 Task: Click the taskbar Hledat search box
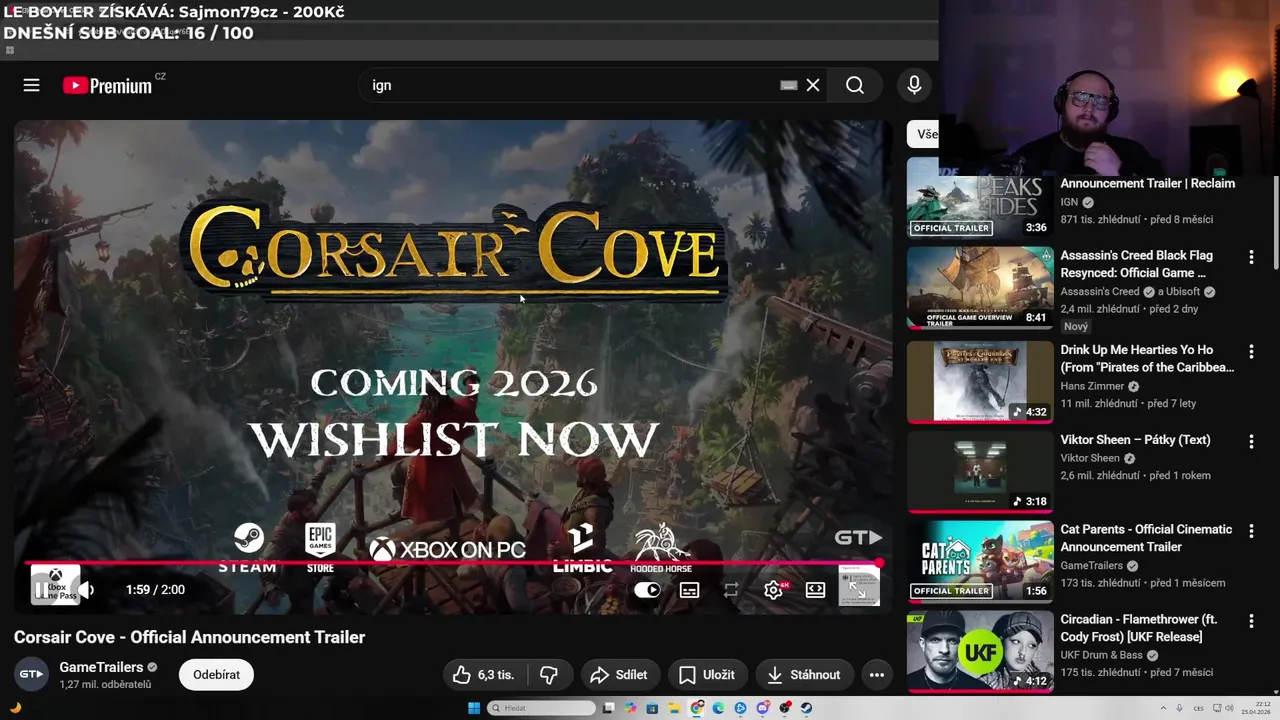click(542, 708)
